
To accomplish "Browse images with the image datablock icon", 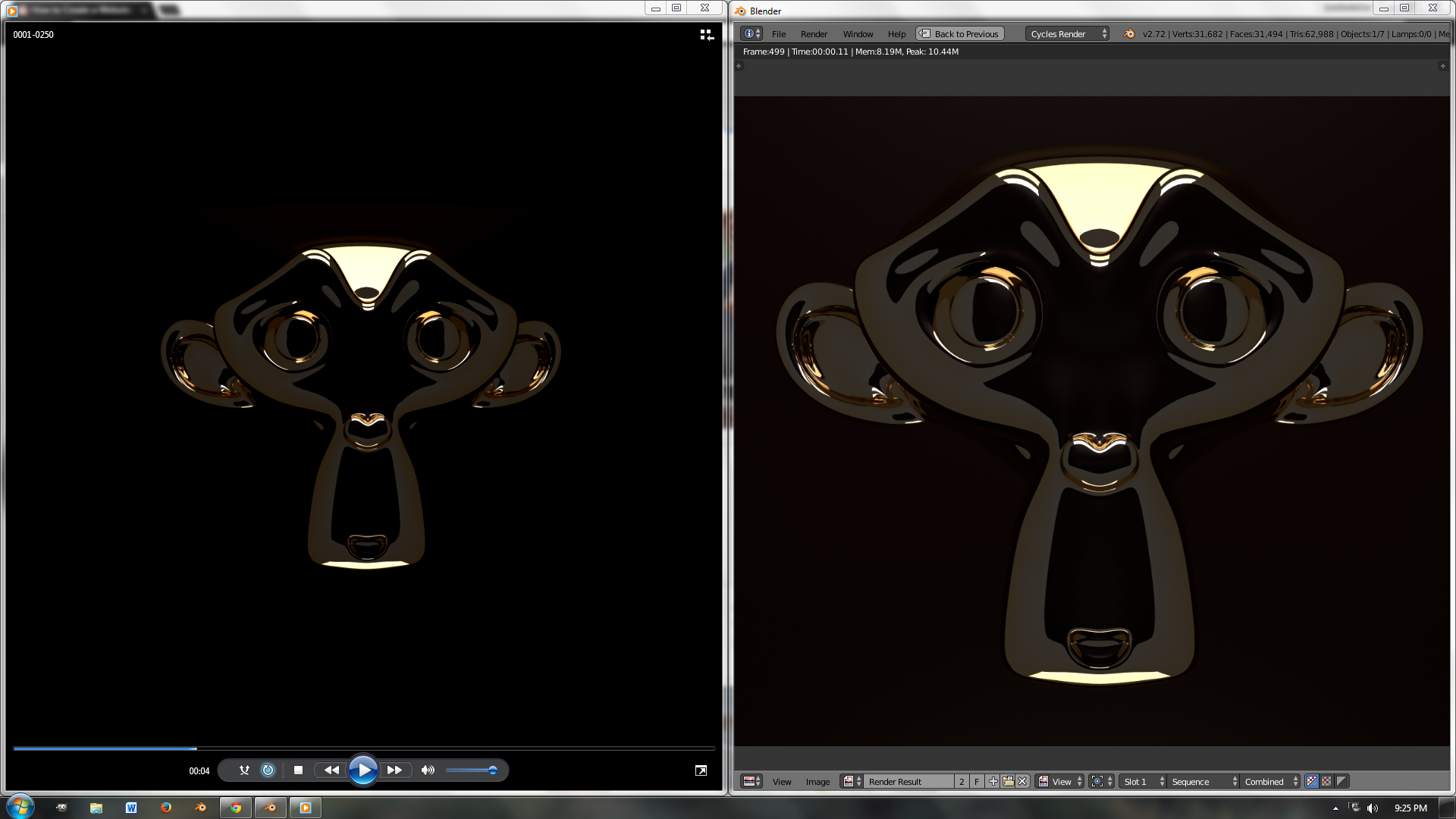I will pos(852,782).
